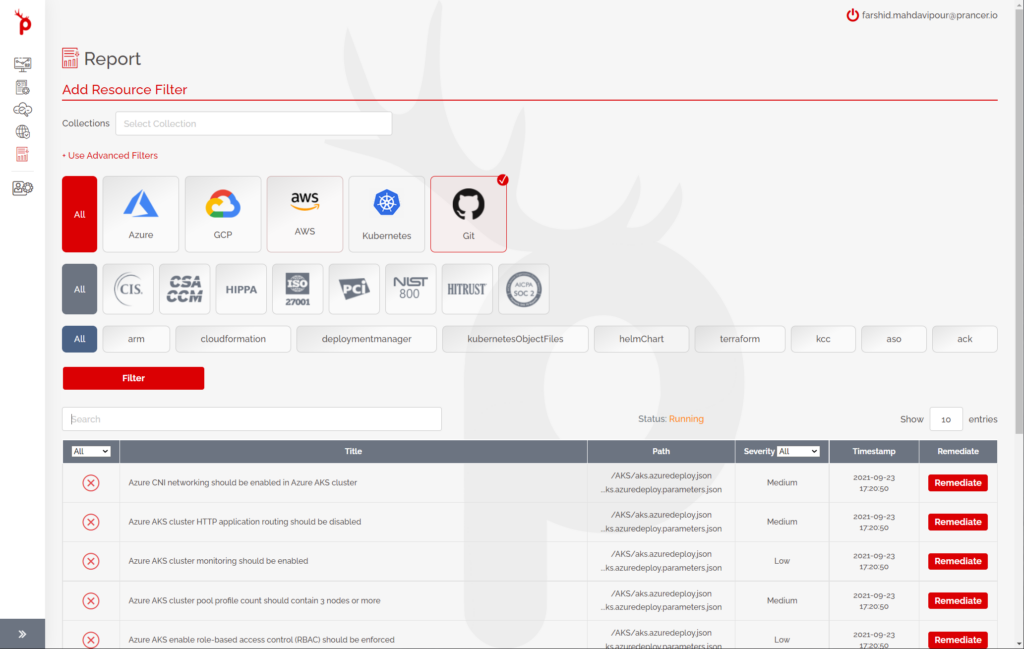Open the Select Collection dropdown
The image size is (1024, 649).
click(253, 123)
